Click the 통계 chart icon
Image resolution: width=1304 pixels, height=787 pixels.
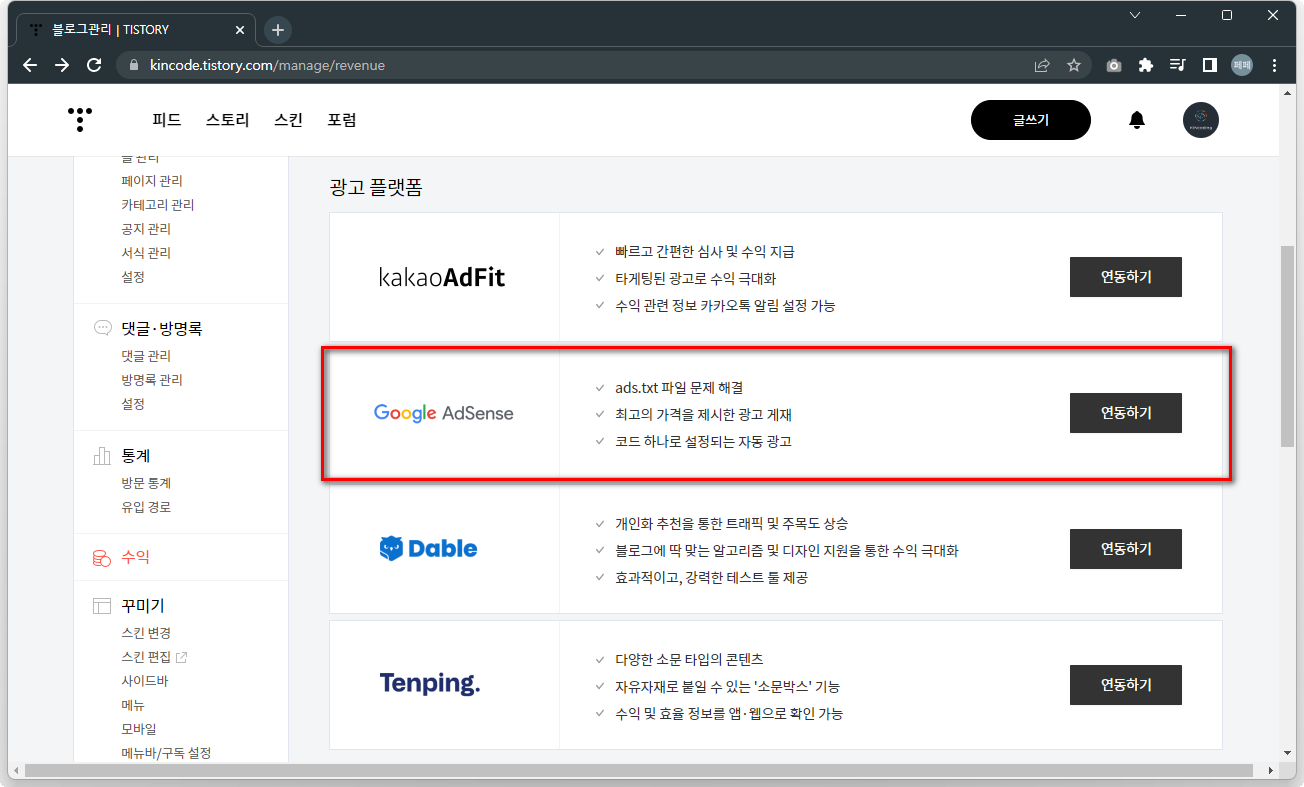pyautogui.click(x=101, y=456)
